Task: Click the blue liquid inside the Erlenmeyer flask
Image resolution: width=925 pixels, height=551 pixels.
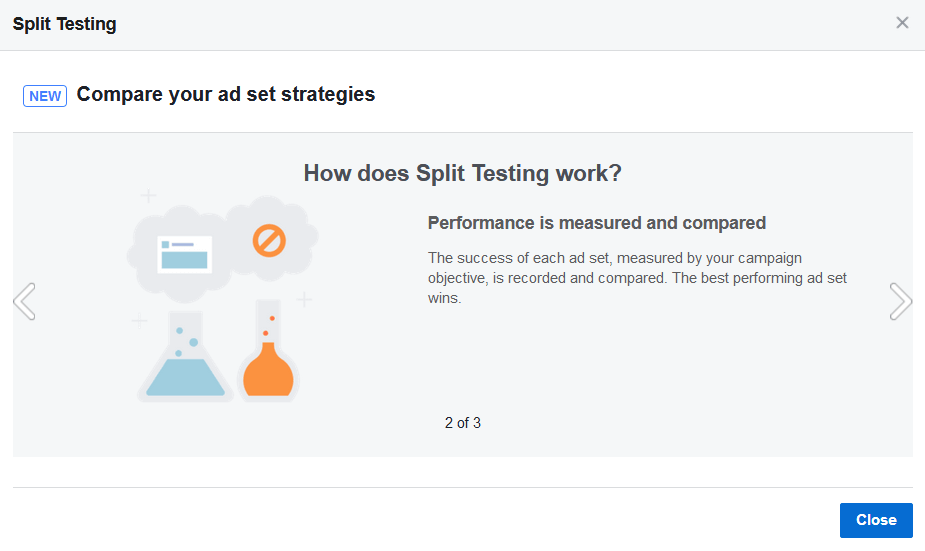Action: (185, 378)
